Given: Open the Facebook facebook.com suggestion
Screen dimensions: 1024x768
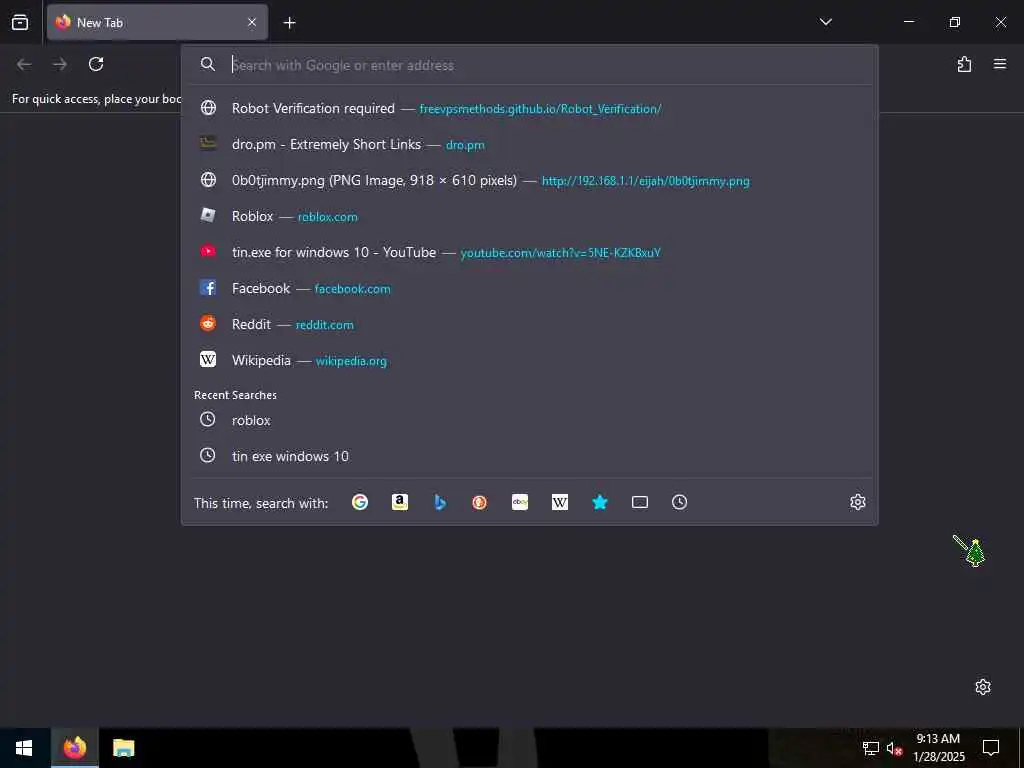Looking at the screenshot, I should pos(530,288).
